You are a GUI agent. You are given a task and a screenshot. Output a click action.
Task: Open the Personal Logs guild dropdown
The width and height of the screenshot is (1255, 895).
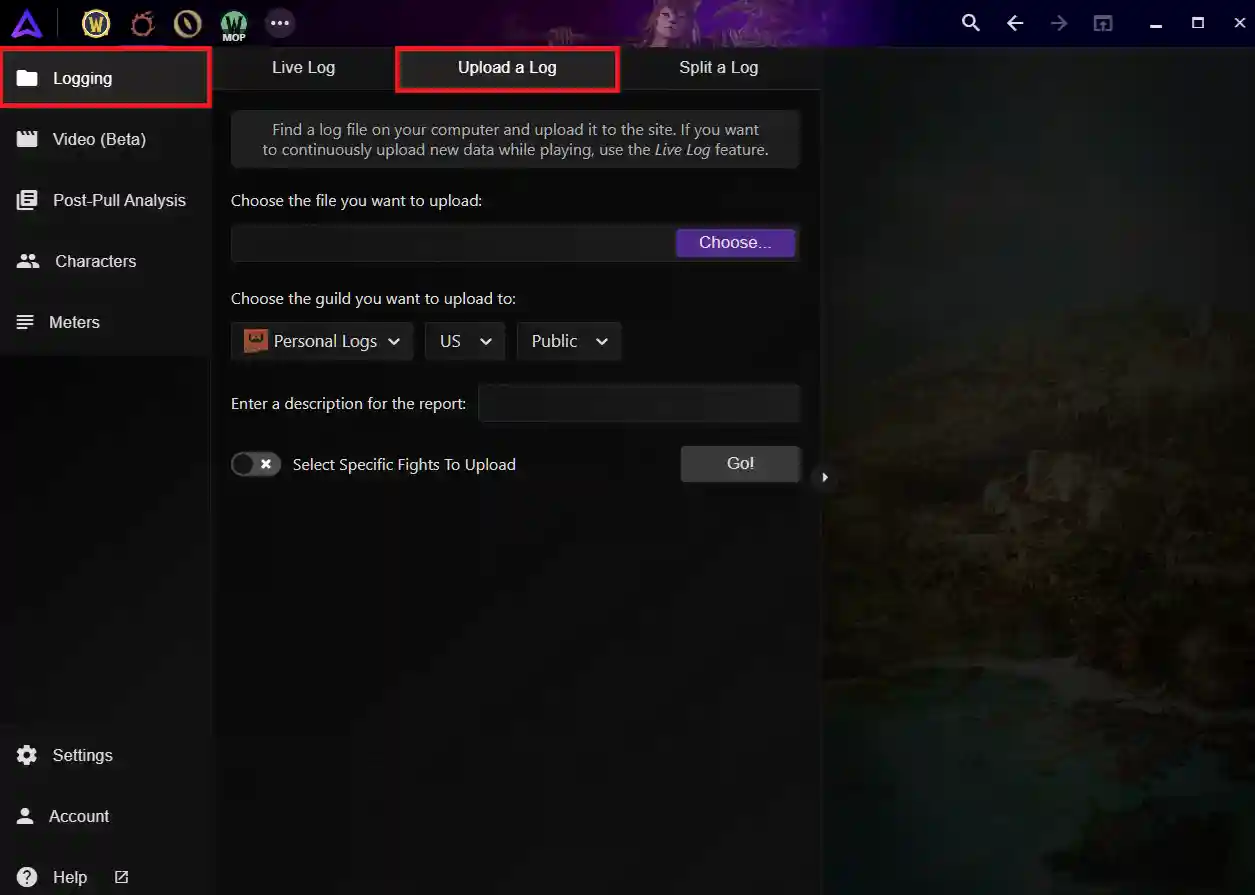(x=321, y=341)
